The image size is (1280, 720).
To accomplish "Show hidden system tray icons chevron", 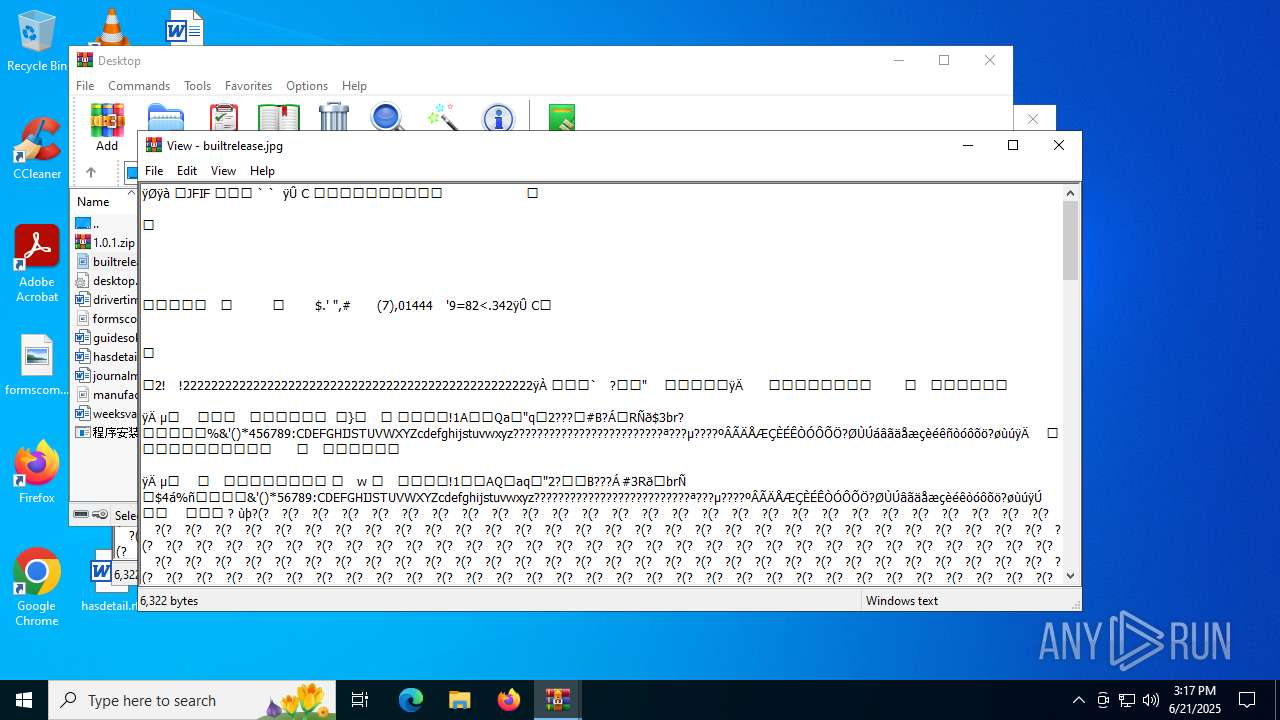I will point(1078,700).
